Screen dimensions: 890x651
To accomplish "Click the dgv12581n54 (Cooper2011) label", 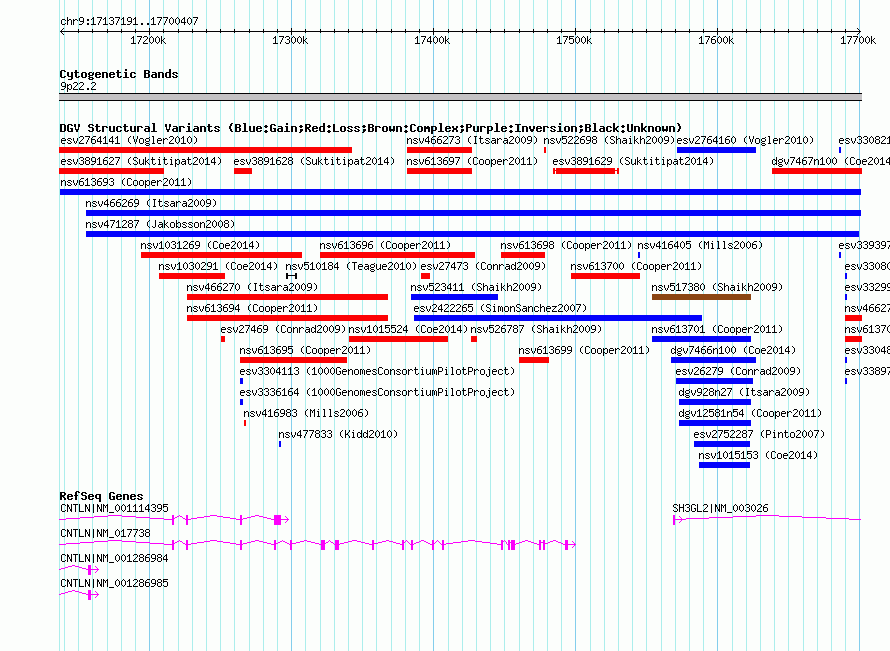I will [x=750, y=413].
